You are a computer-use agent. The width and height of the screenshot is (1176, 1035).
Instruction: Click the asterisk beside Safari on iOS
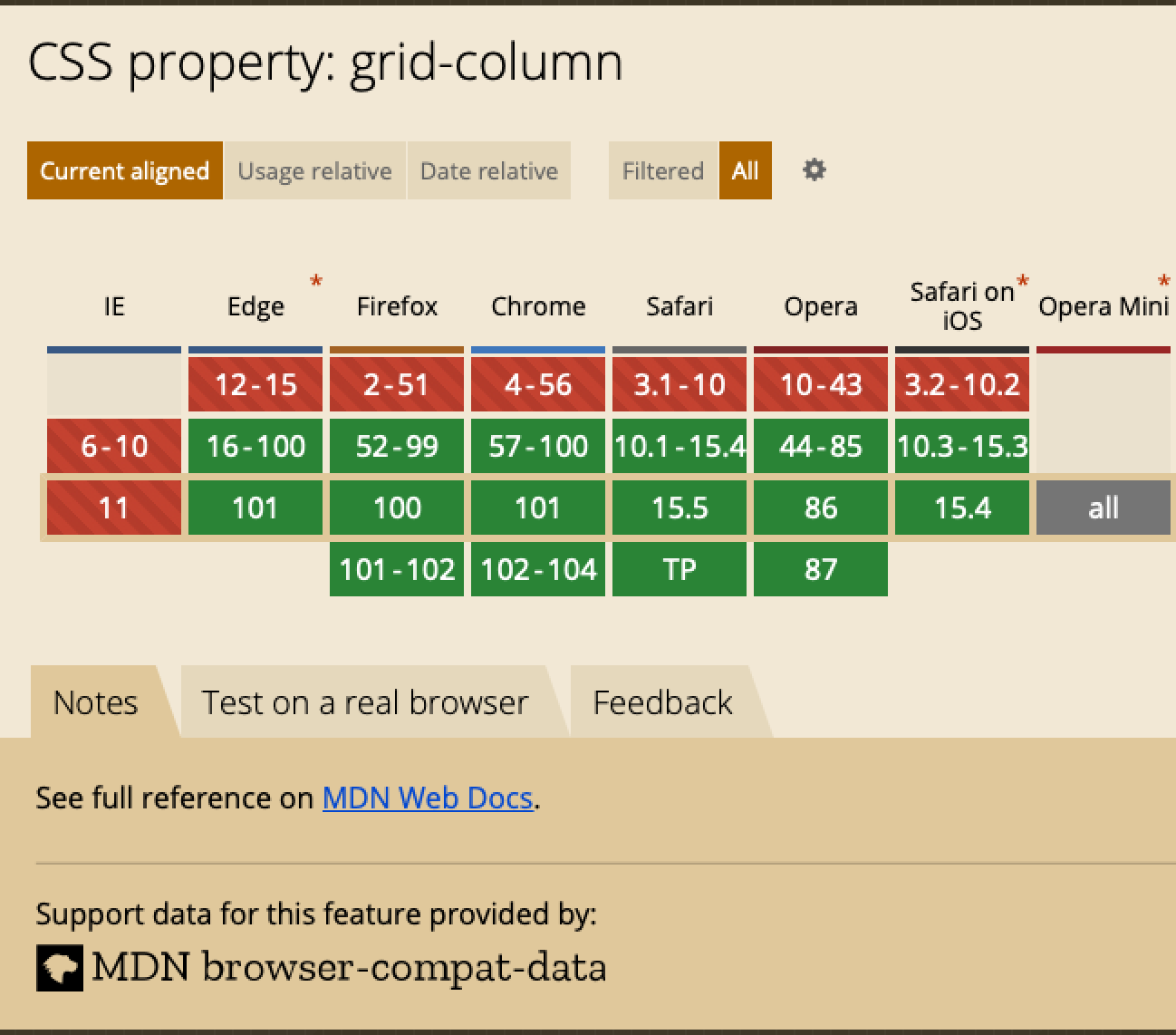[1023, 281]
